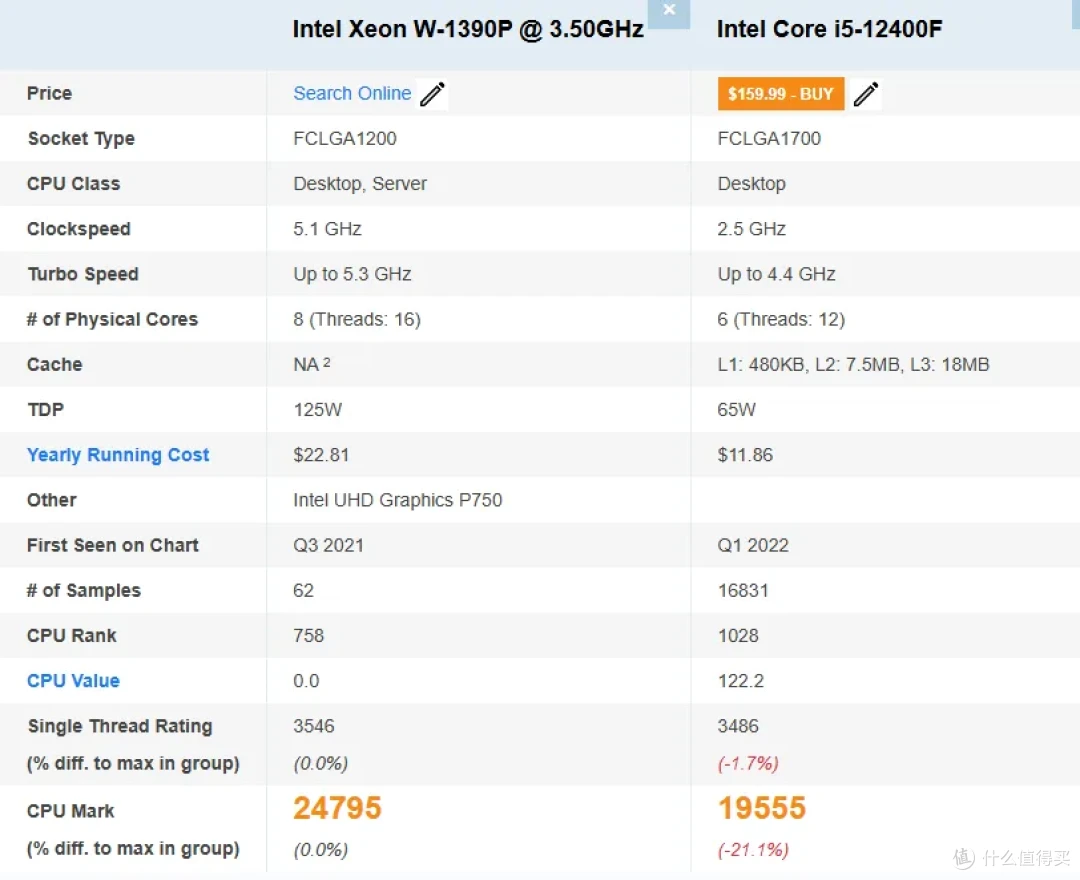Remove Xeon W-1390P column with X
The width and height of the screenshot is (1080, 880).
[x=669, y=12]
